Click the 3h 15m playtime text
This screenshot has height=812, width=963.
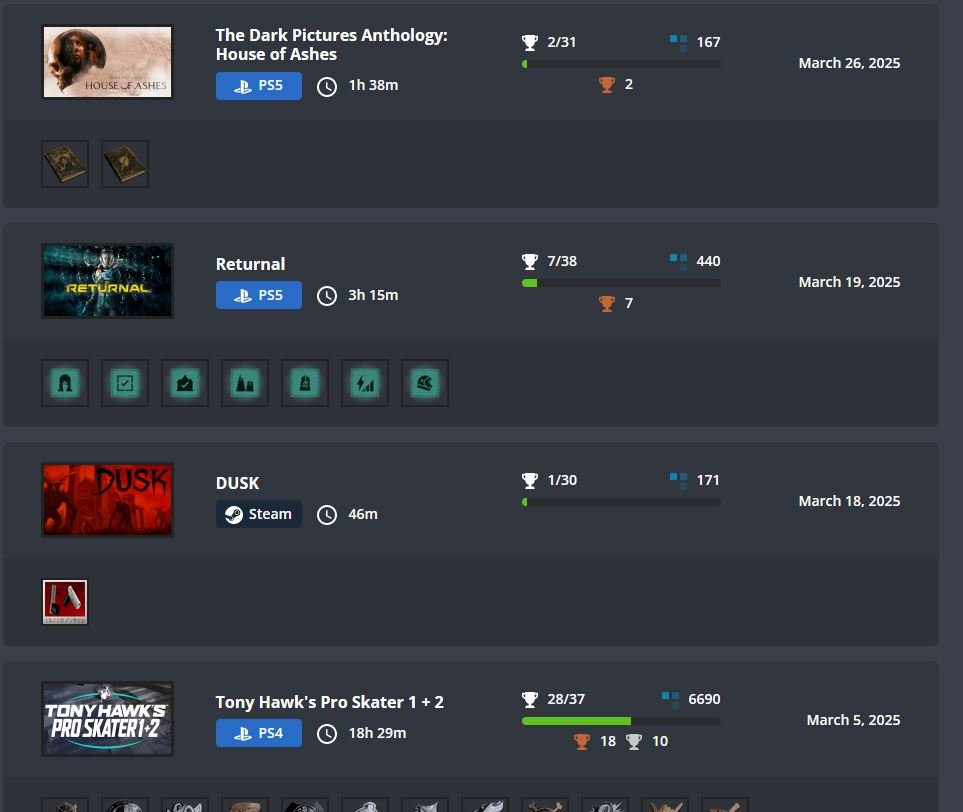tap(373, 295)
